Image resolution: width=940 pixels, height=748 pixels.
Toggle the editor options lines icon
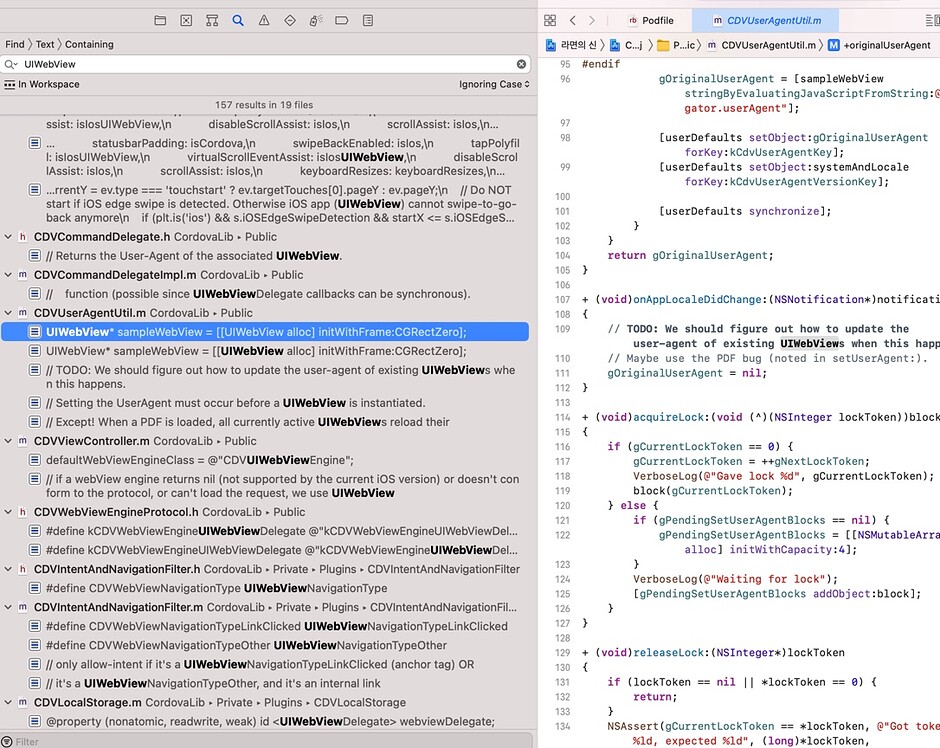coord(932,20)
